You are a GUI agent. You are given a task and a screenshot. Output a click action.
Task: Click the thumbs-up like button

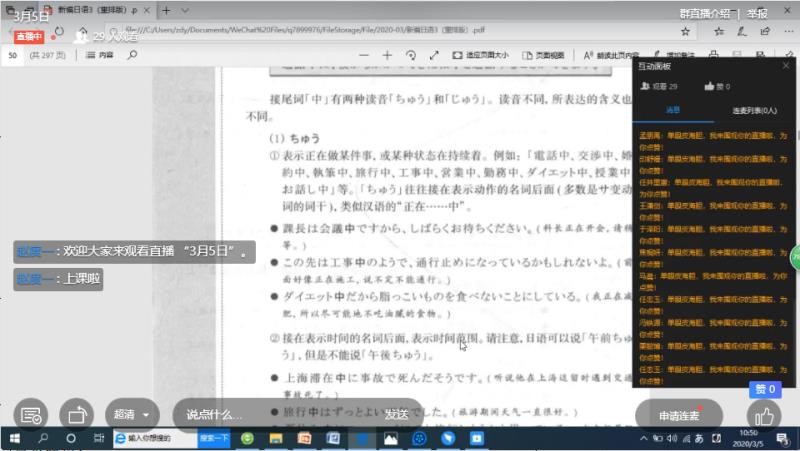[765, 415]
